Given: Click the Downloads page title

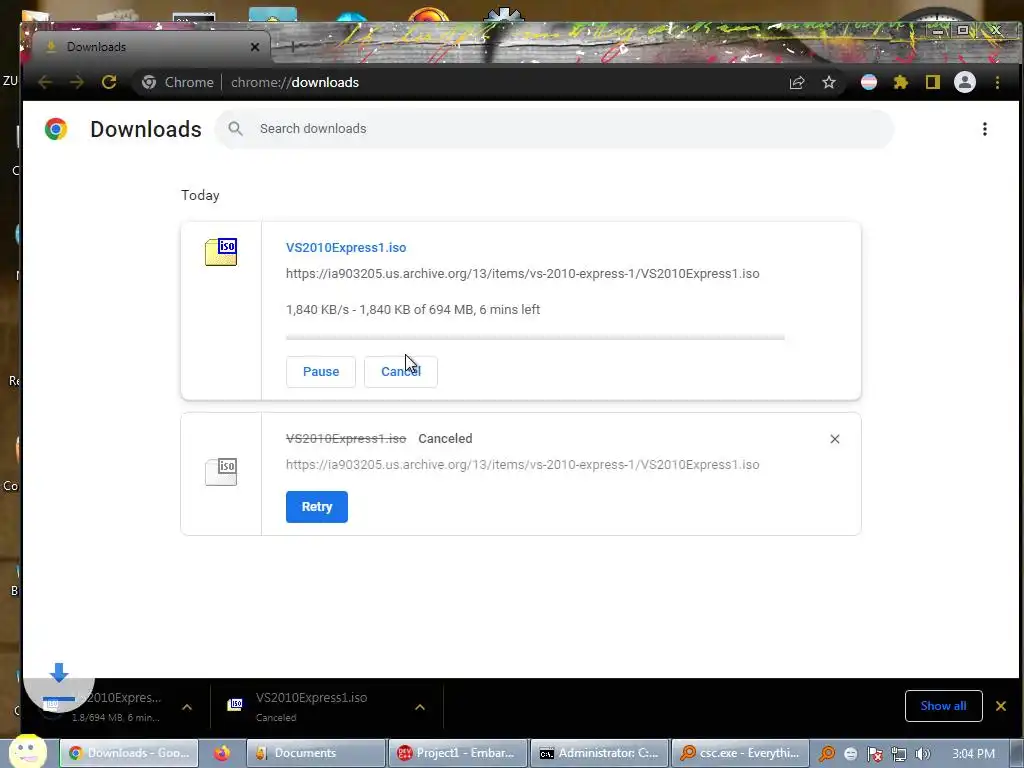Looking at the screenshot, I should [146, 129].
